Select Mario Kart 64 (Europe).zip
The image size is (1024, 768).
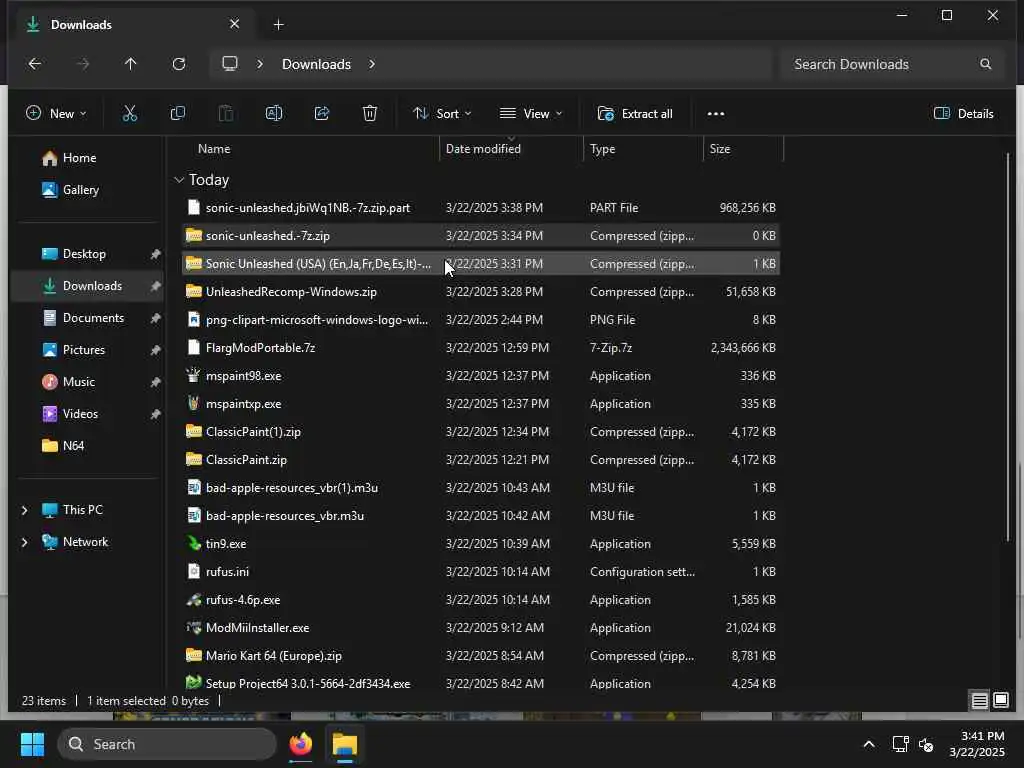480,656
